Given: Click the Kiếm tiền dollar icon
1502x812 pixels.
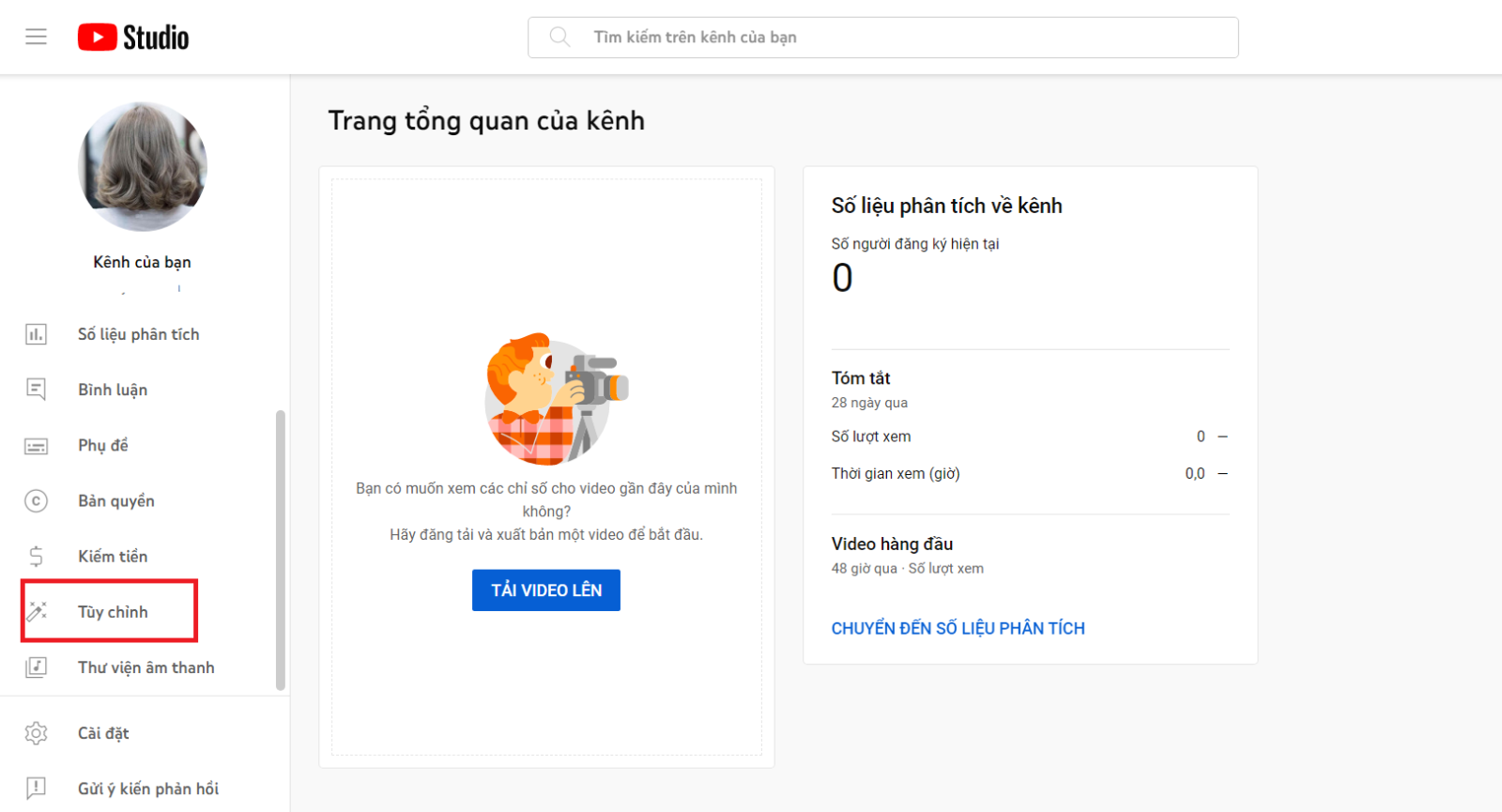Looking at the screenshot, I should coord(36,556).
